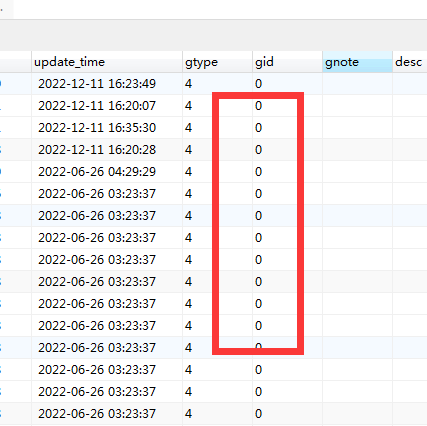Image resolution: width=427 pixels, height=426 pixels.
Task: Click the update_time cell showing 2022-12-11 16:20:07
Action: click(x=107, y=106)
